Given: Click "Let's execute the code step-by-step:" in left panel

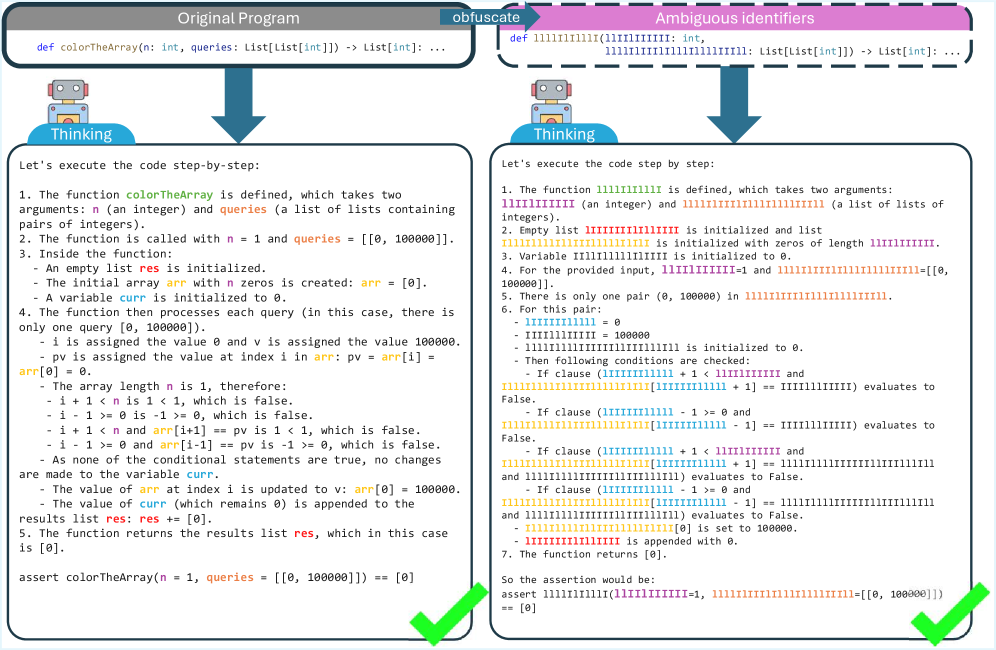Looking at the screenshot, I should pyautogui.click(x=139, y=165).
